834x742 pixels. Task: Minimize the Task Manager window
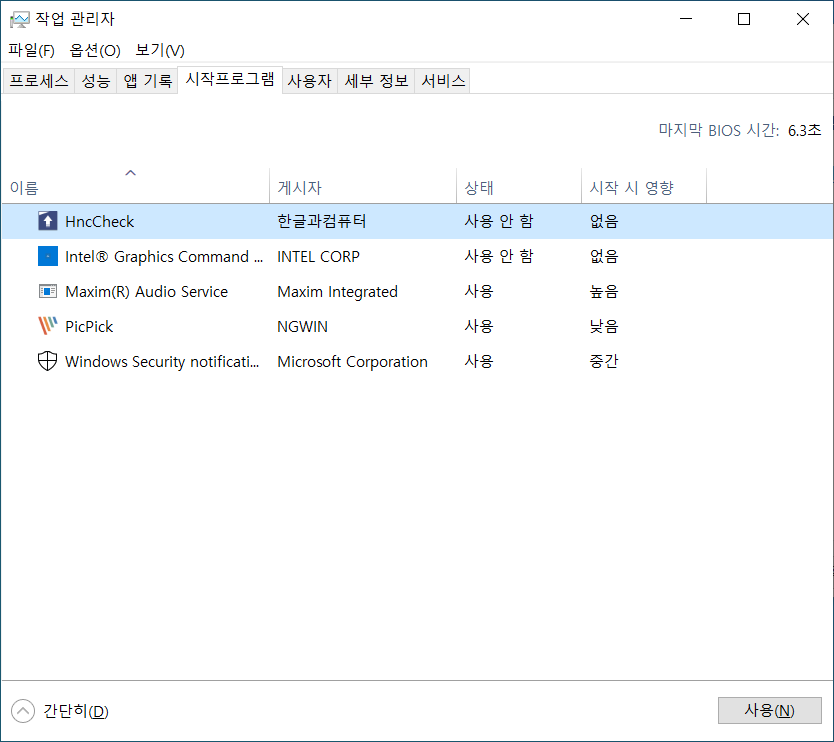[x=686, y=19]
